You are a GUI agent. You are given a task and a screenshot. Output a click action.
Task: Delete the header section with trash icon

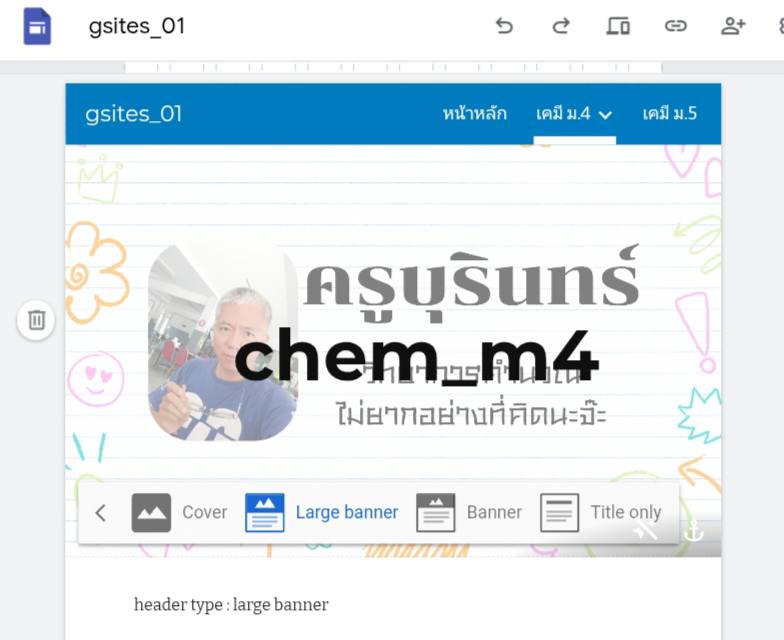coord(36,320)
